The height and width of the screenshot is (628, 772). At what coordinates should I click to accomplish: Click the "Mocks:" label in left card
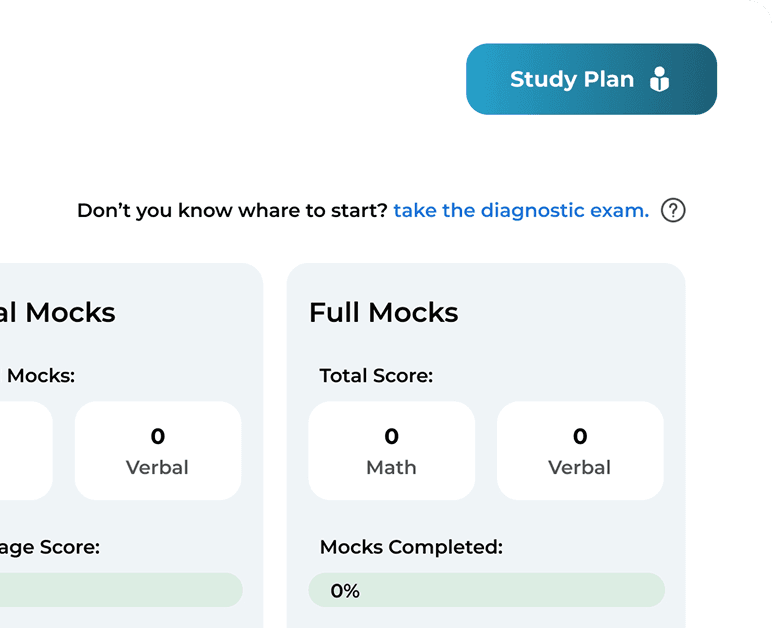(x=41, y=376)
